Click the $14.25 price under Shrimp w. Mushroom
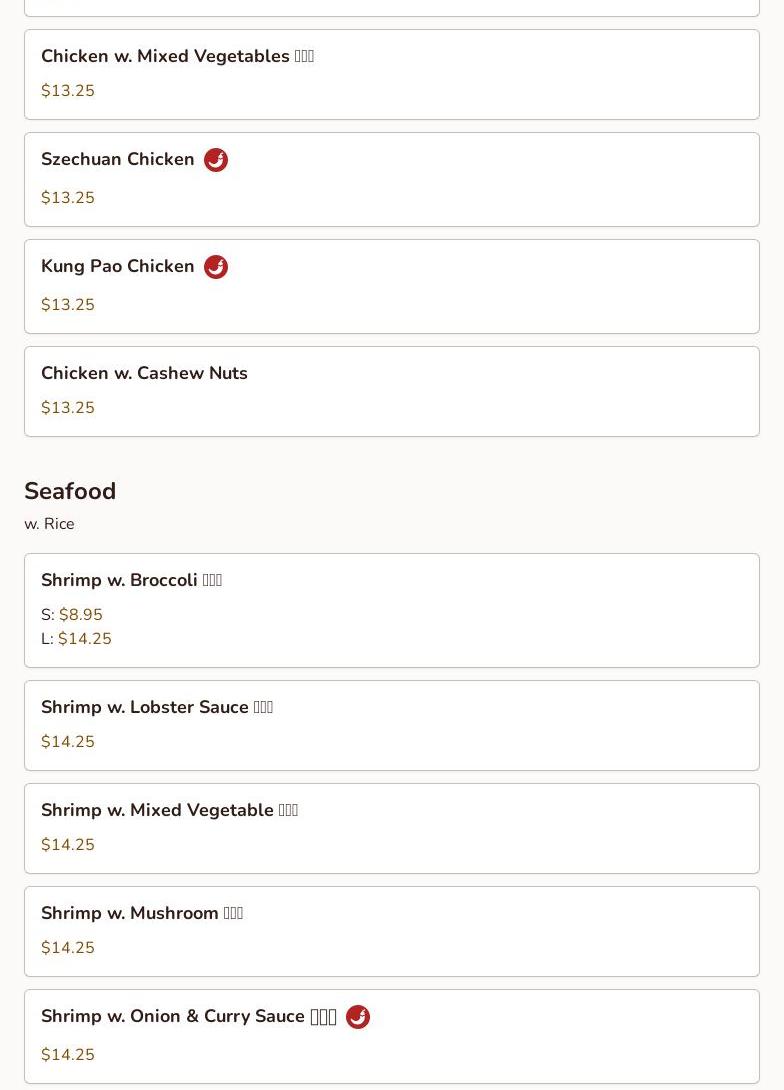The height and width of the screenshot is (1090, 784). point(68,948)
